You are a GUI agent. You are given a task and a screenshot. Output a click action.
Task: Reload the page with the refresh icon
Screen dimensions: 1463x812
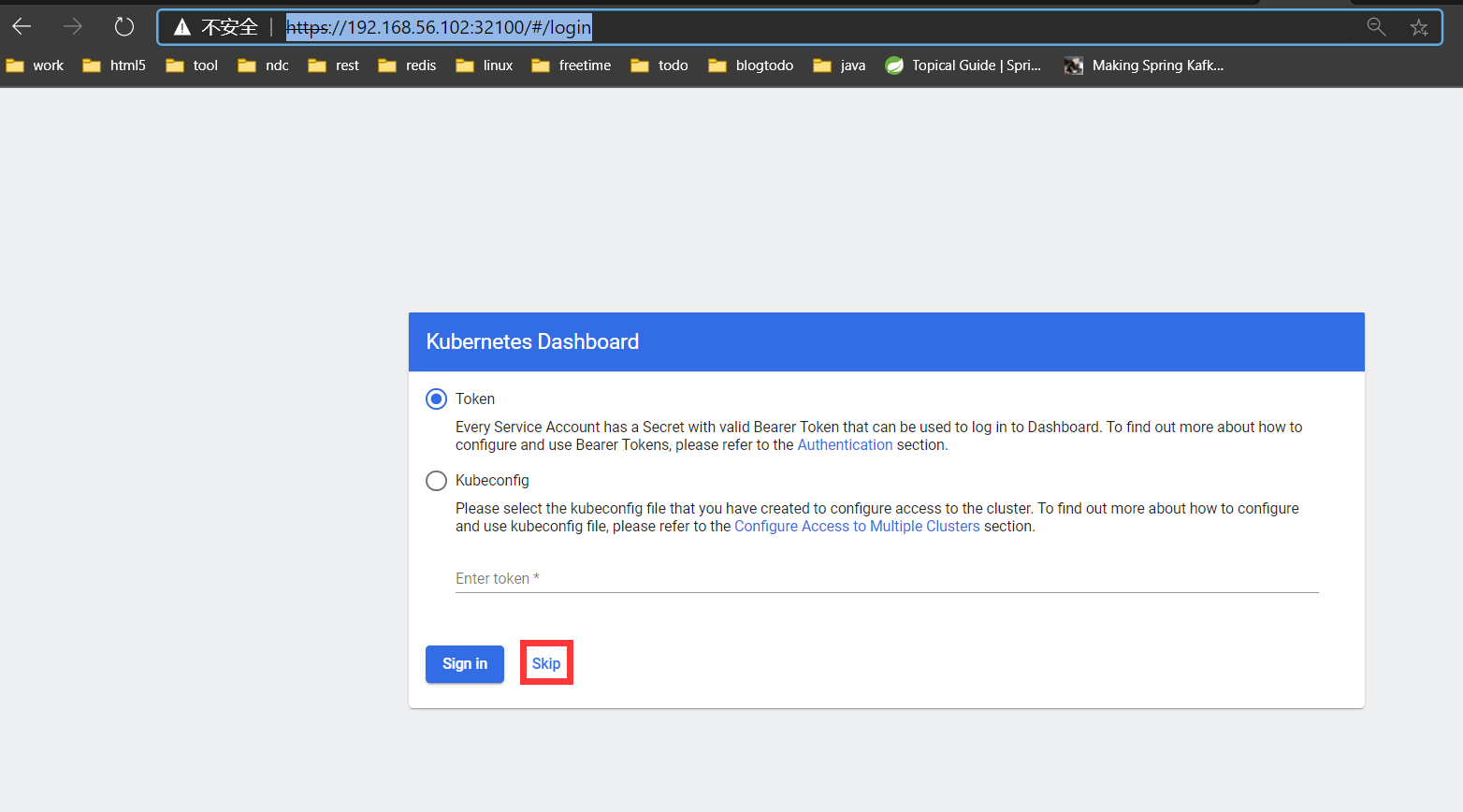coord(124,27)
